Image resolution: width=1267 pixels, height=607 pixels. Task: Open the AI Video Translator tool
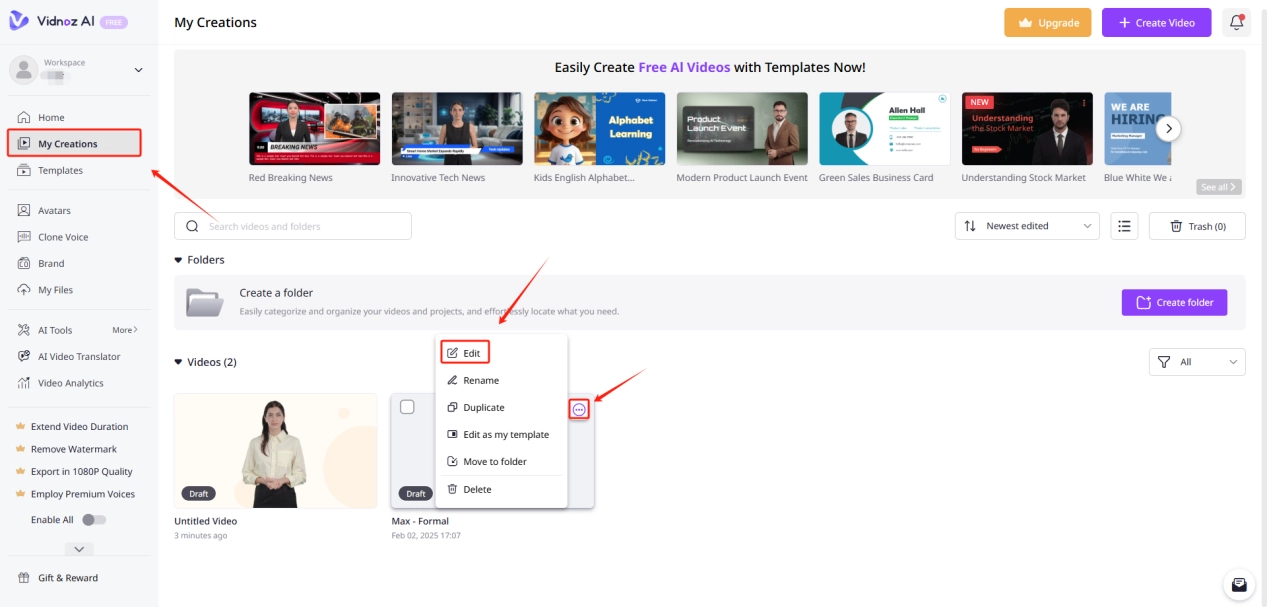(78, 357)
